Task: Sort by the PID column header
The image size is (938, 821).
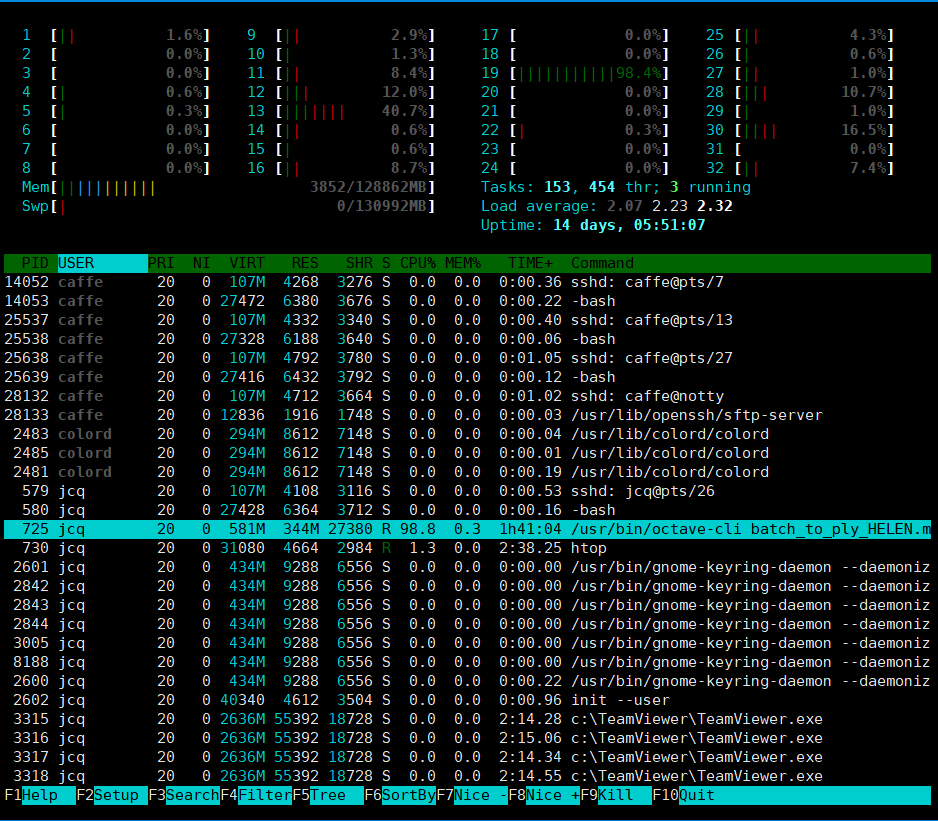Action: (35, 263)
